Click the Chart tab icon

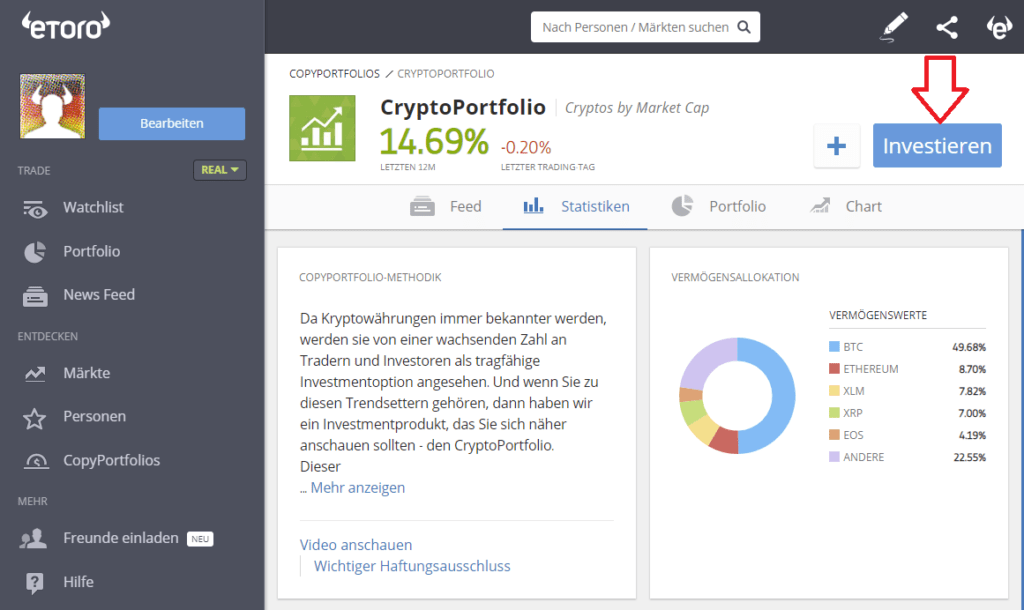820,206
